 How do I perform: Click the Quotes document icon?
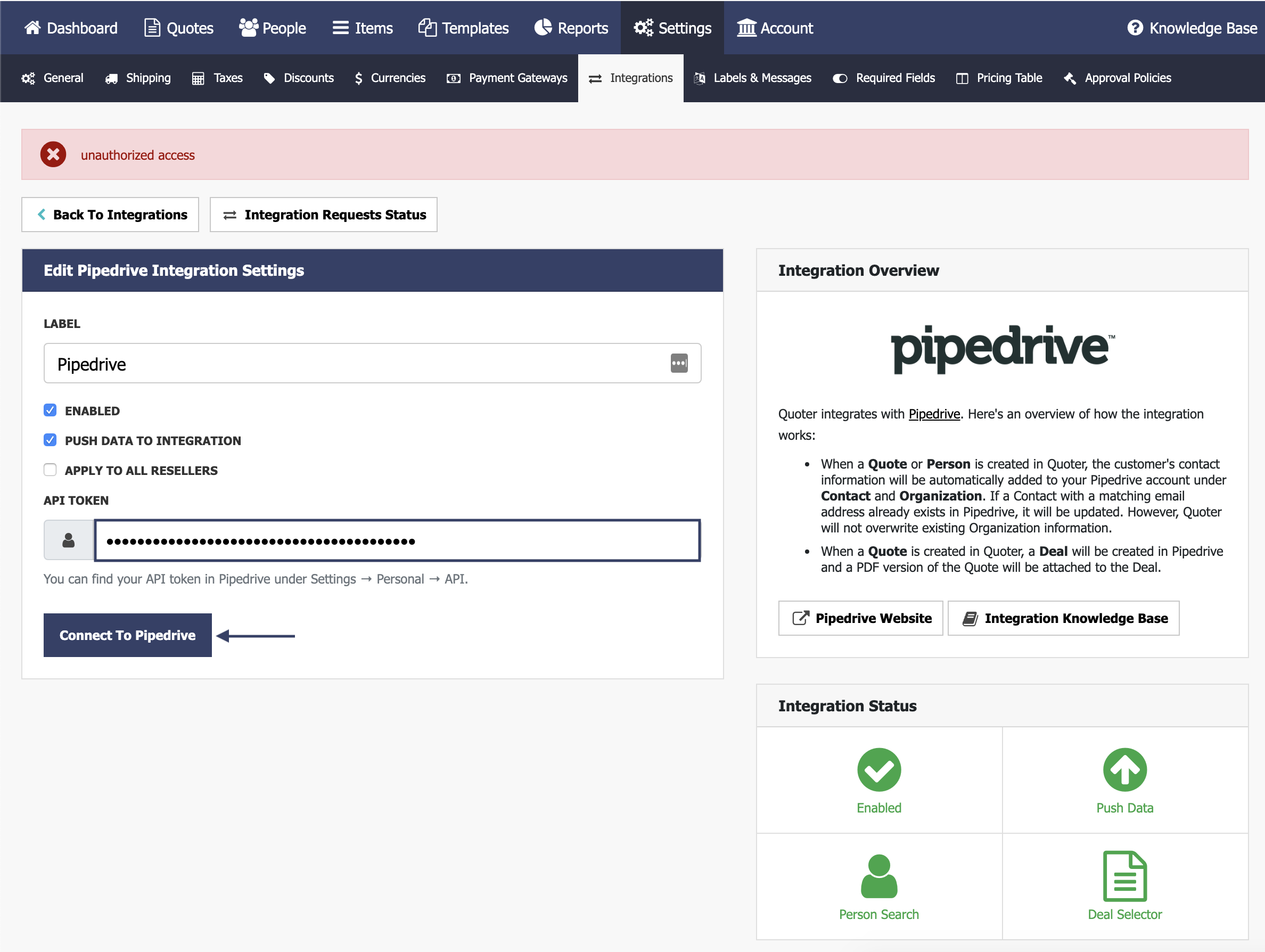pos(152,28)
